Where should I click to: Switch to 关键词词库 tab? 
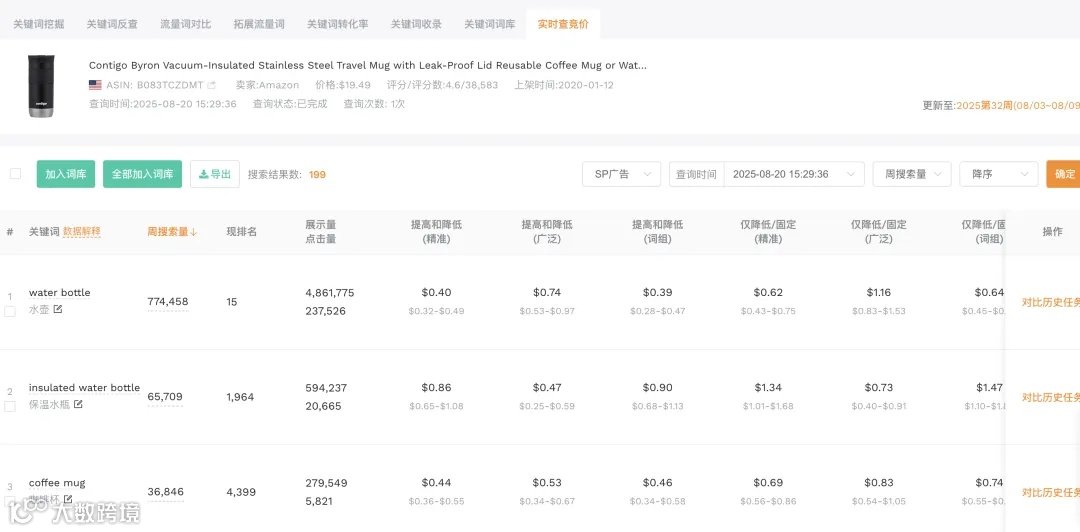490,24
